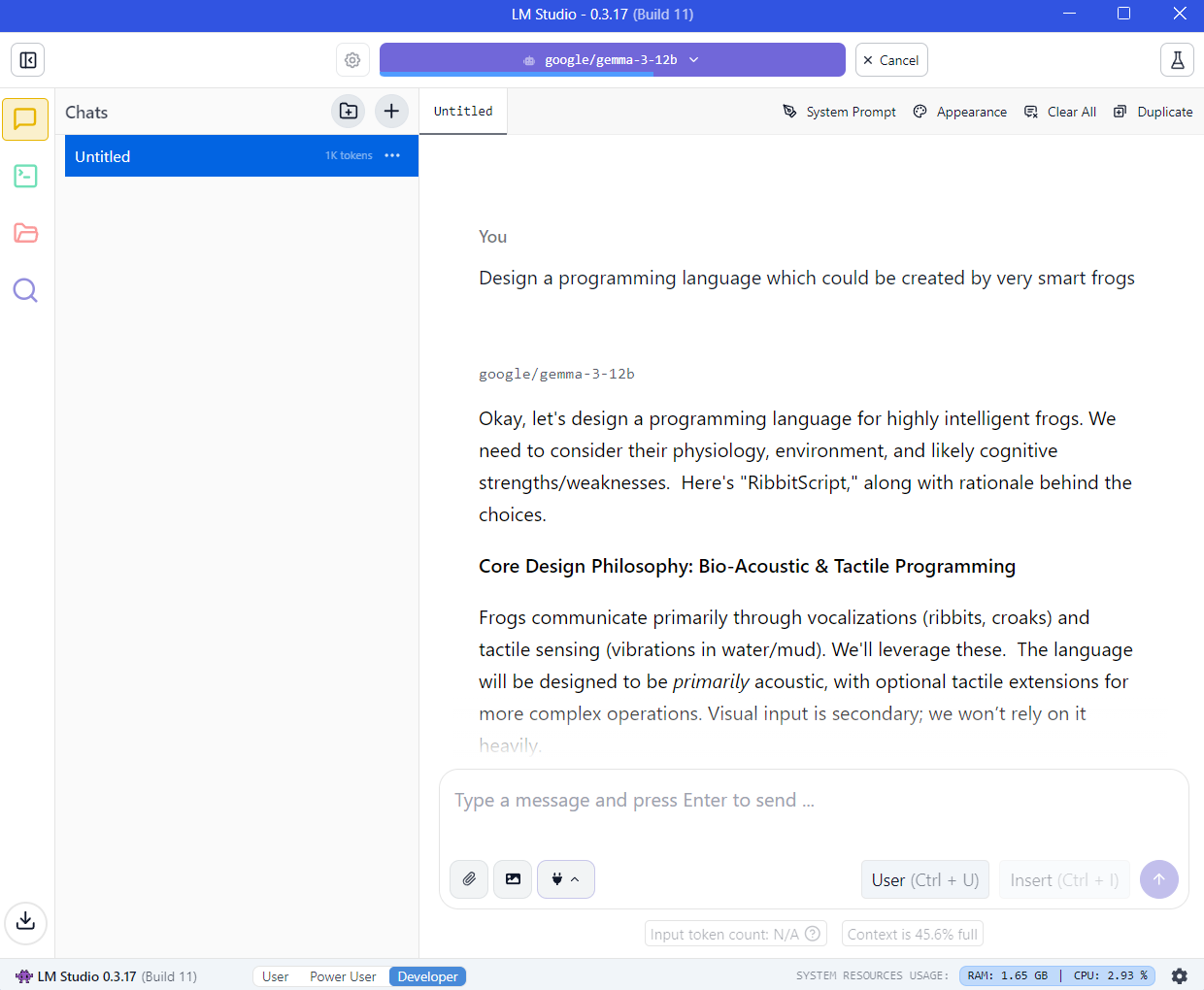
Task: Open the Downloads panel
Action: pos(25,921)
